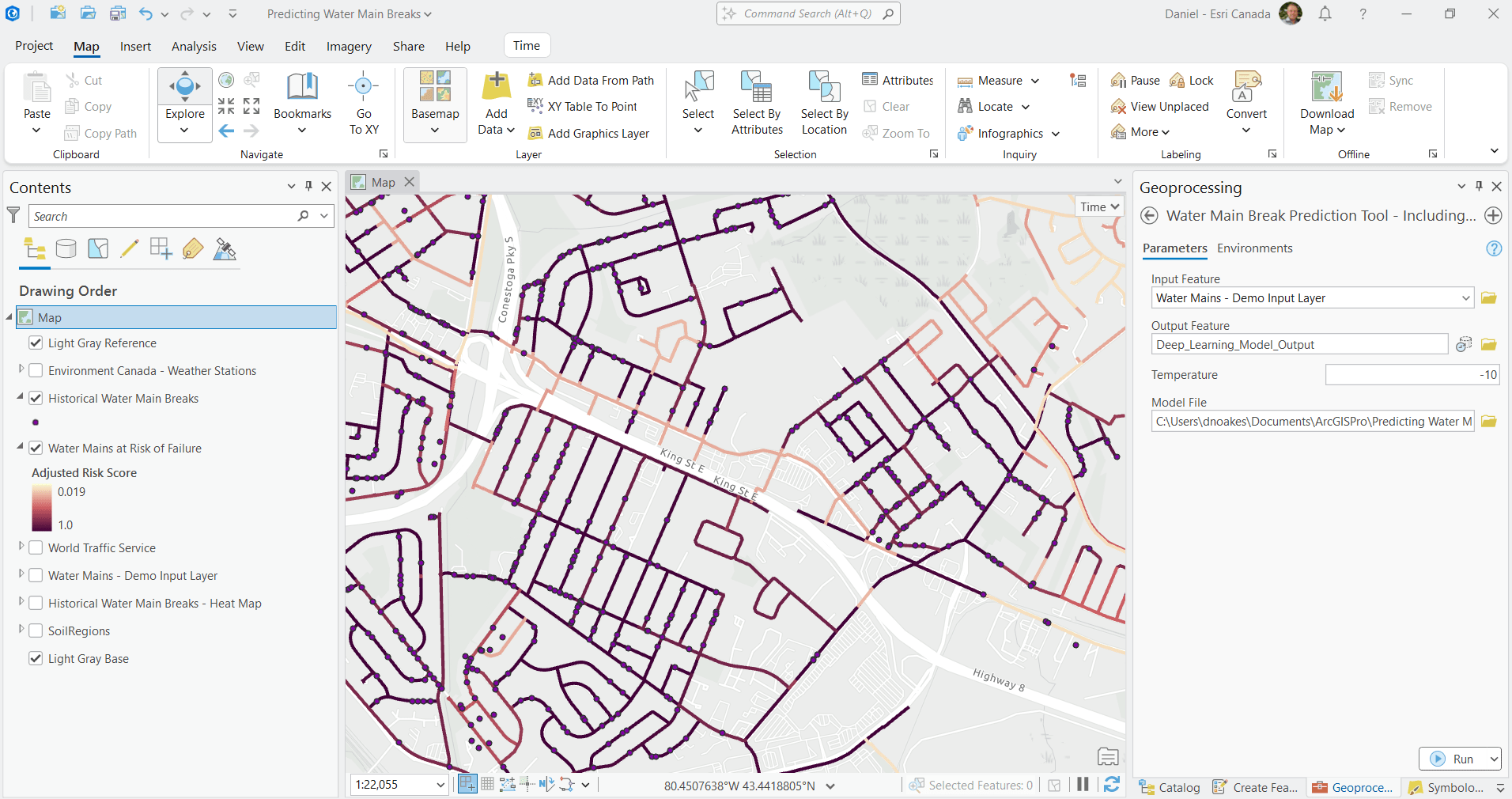Screen dimensions: 1512x799
Task: Expand Infographics dropdown arrow
Action: pyautogui.click(x=1056, y=134)
